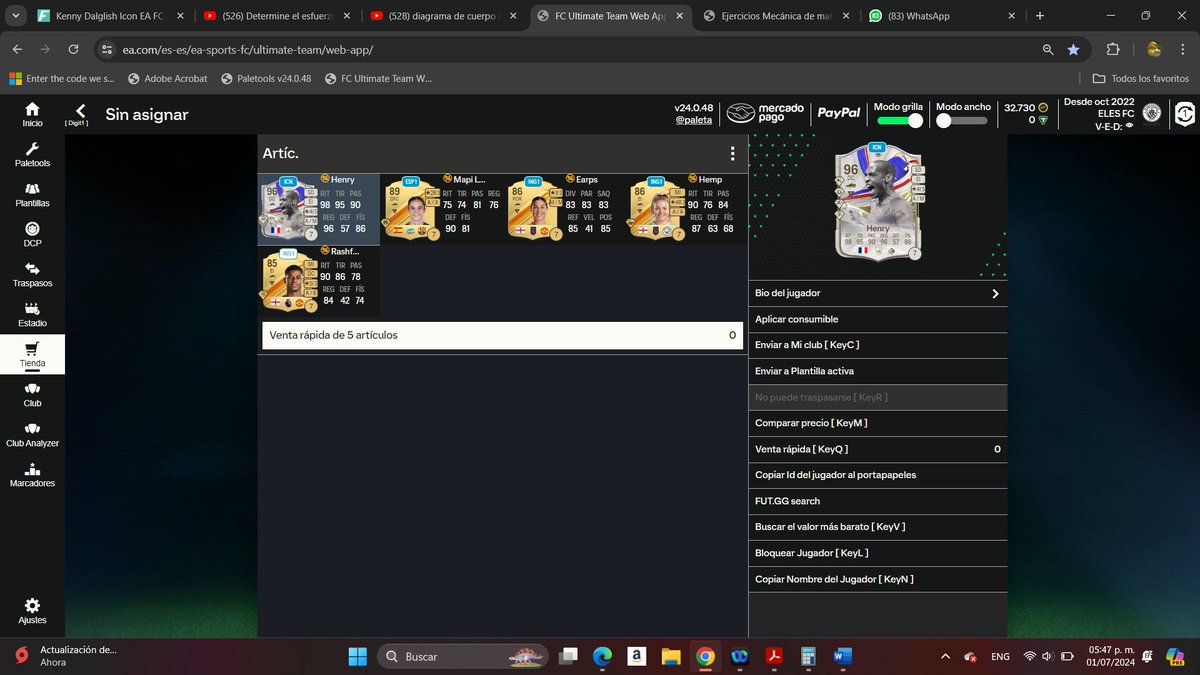Viewport: 1200px width, 675px height.
Task: Go back with the left chevron arrow
Action: (x=80, y=112)
